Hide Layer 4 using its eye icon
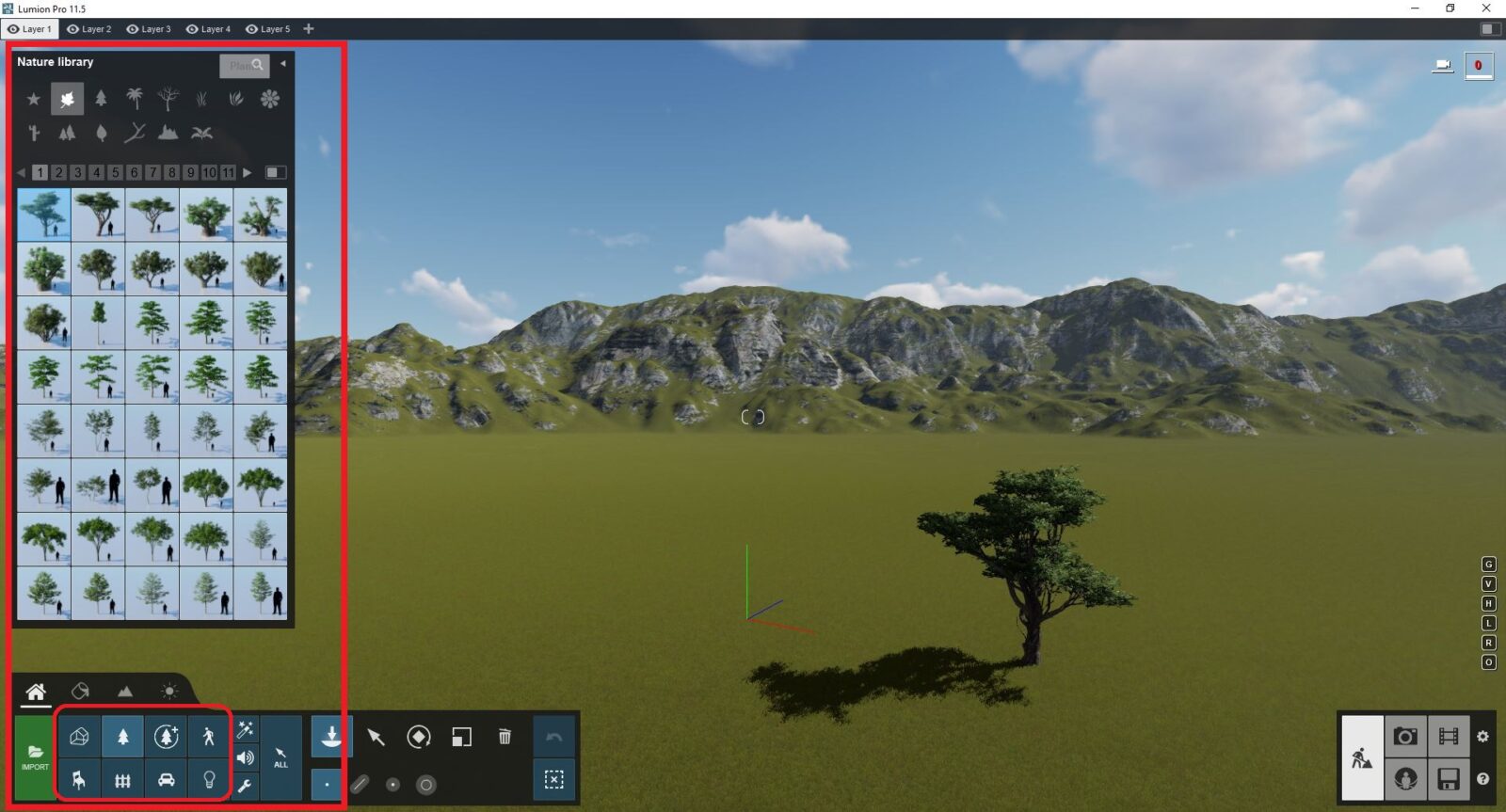The height and width of the screenshot is (812, 1506). (192, 29)
